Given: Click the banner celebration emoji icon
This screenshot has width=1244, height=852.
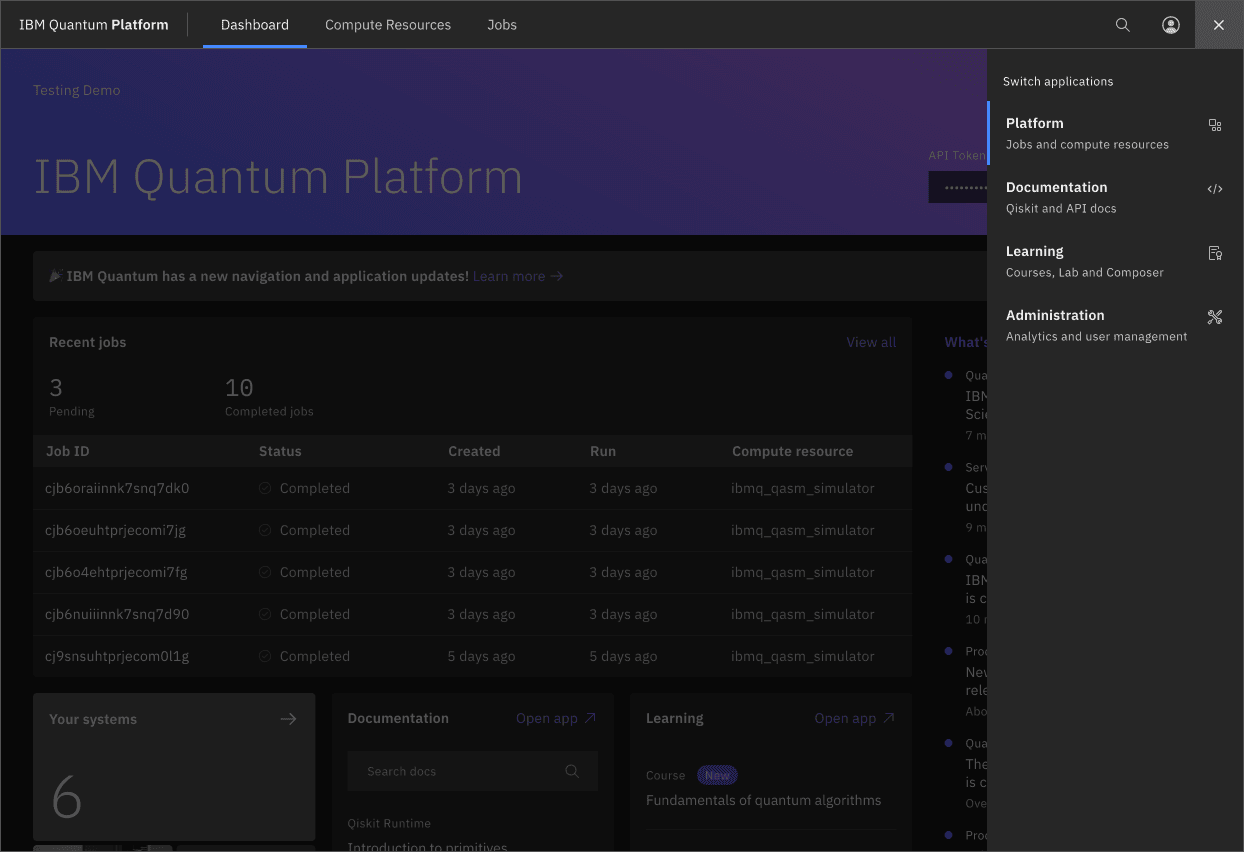Looking at the screenshot, I should pyautogui.click(x=56, y=276).
